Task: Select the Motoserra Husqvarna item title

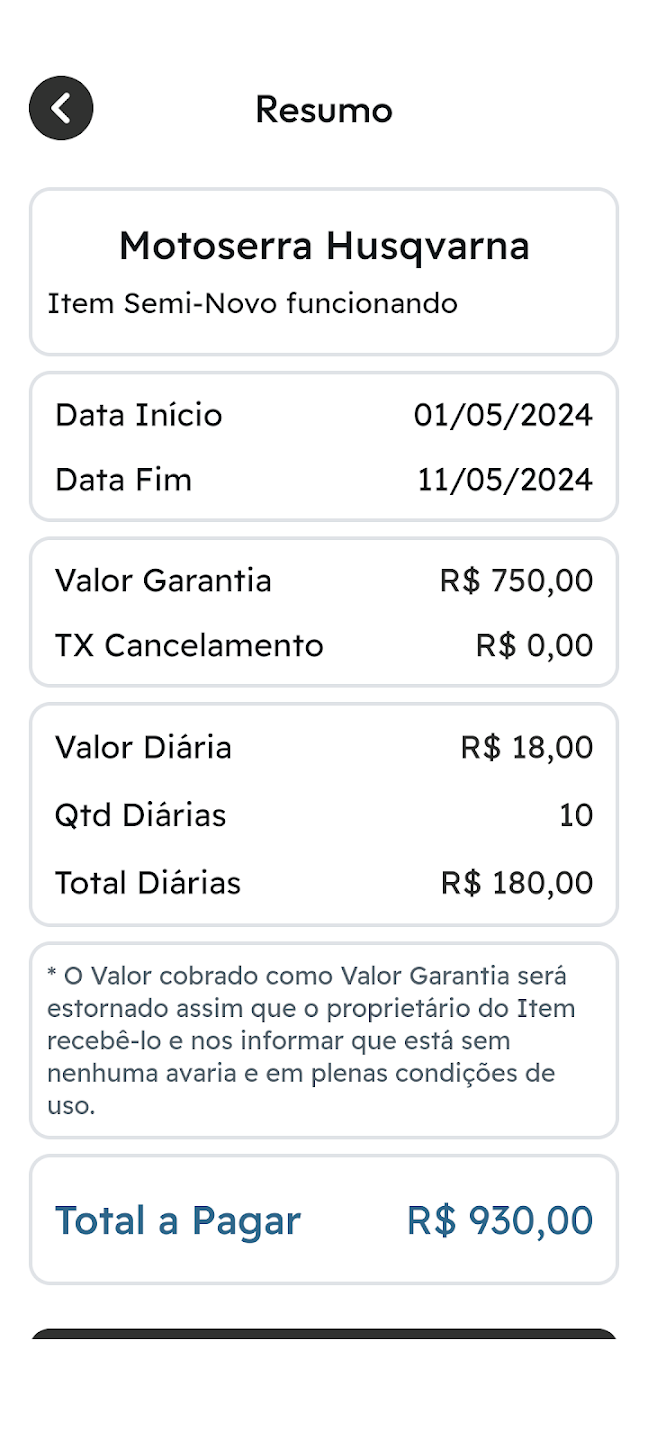Action: [324, 246]
